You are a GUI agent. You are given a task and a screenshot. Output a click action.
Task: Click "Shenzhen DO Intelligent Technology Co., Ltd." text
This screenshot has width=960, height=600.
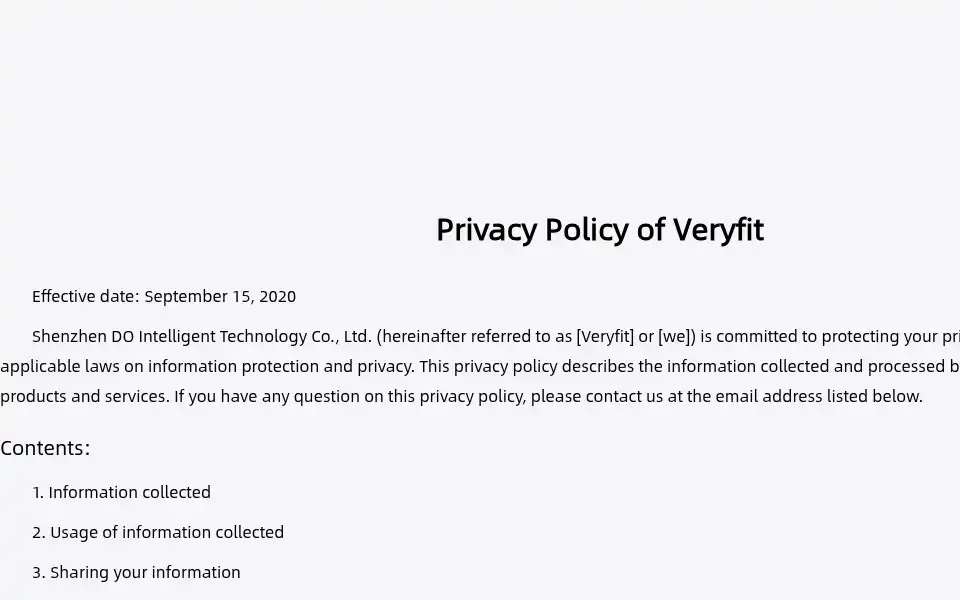click(x=202, y=336)
